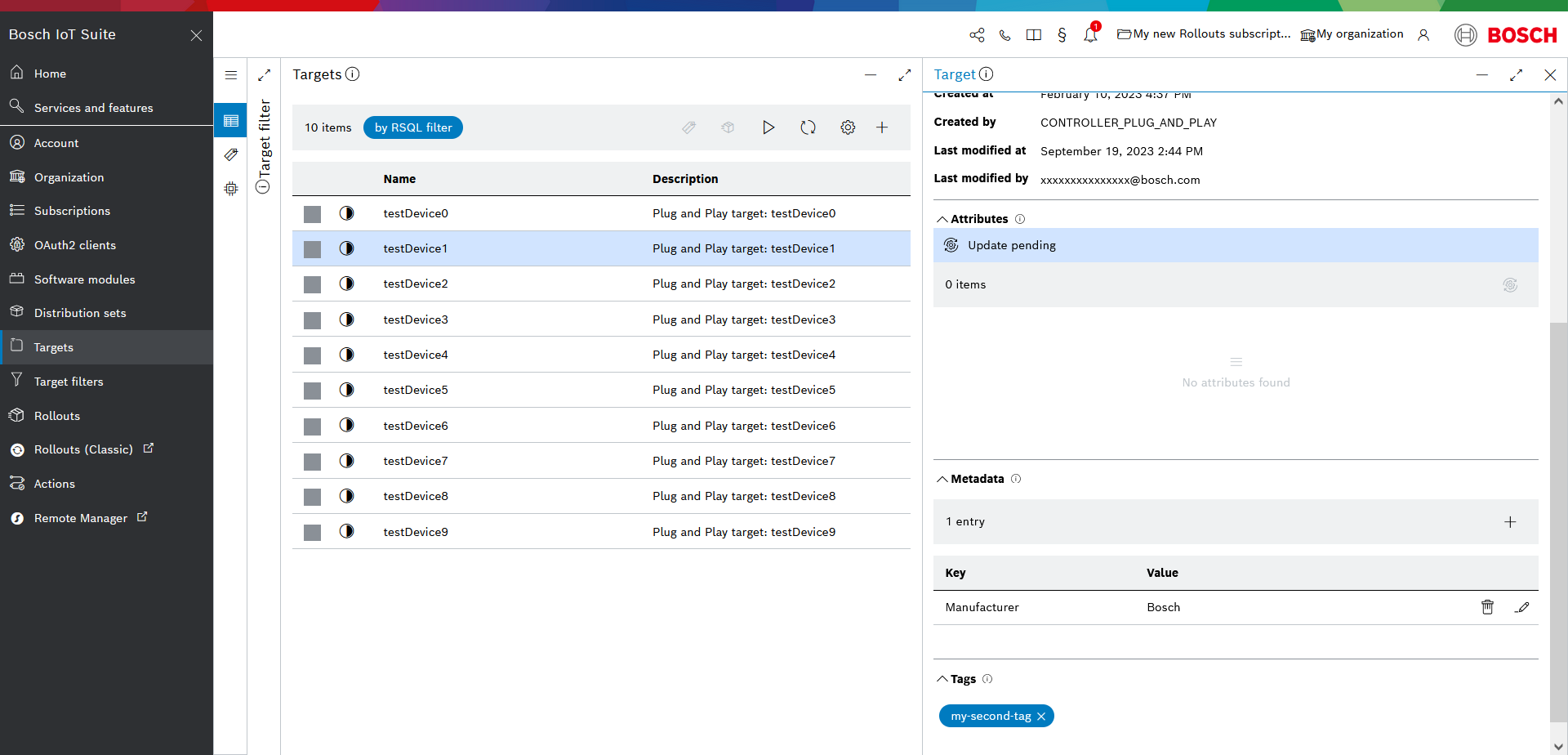Viewport: 1568px width, 755px height.
Task: Remove the my-second-tag tag
Action: click(x=1041, y=717)
